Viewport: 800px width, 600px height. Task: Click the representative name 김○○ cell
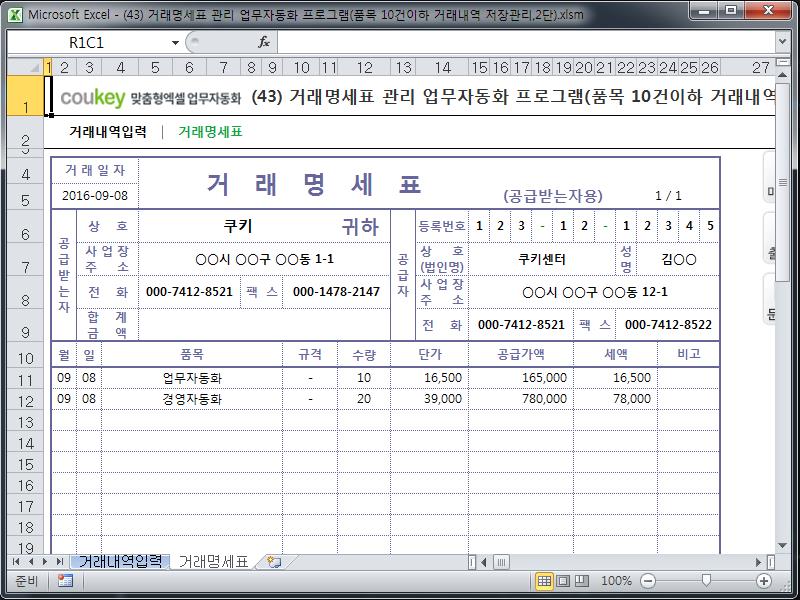coord(679,259)
